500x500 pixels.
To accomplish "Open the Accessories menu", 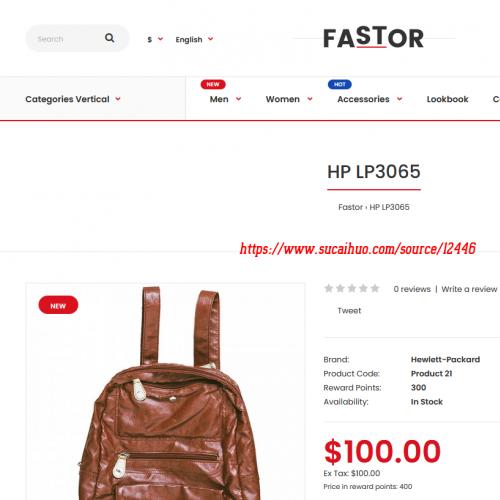I will tap(370, 99).
